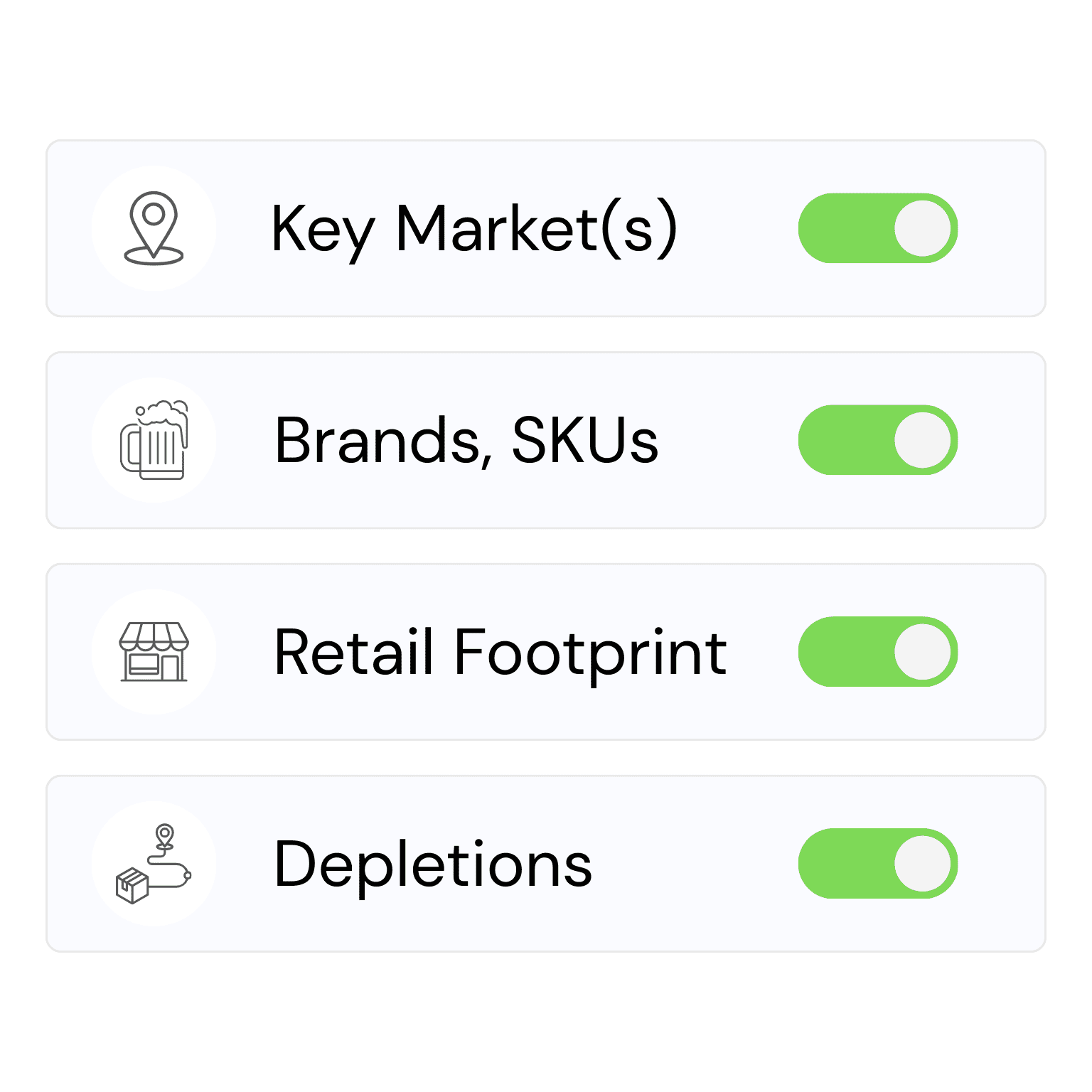Switch off the Retail Footprint toggle
The width and height of the screenshot is (1092, 1092).
pos(877,652)
